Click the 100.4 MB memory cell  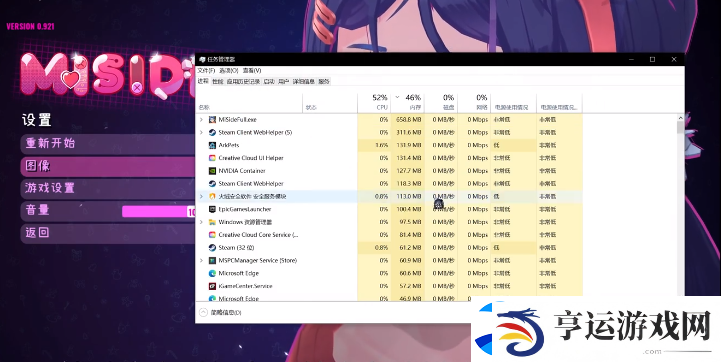pos(407,209)
